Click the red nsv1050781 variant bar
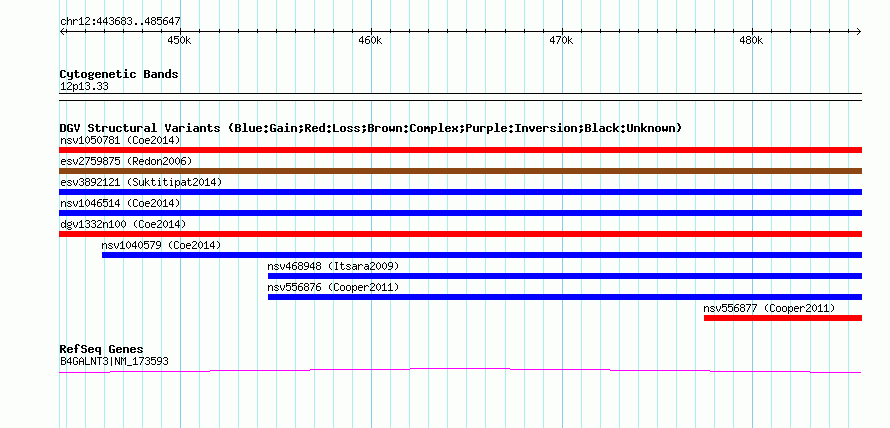This screenshot has height=428, width=890. coord(460,150)
